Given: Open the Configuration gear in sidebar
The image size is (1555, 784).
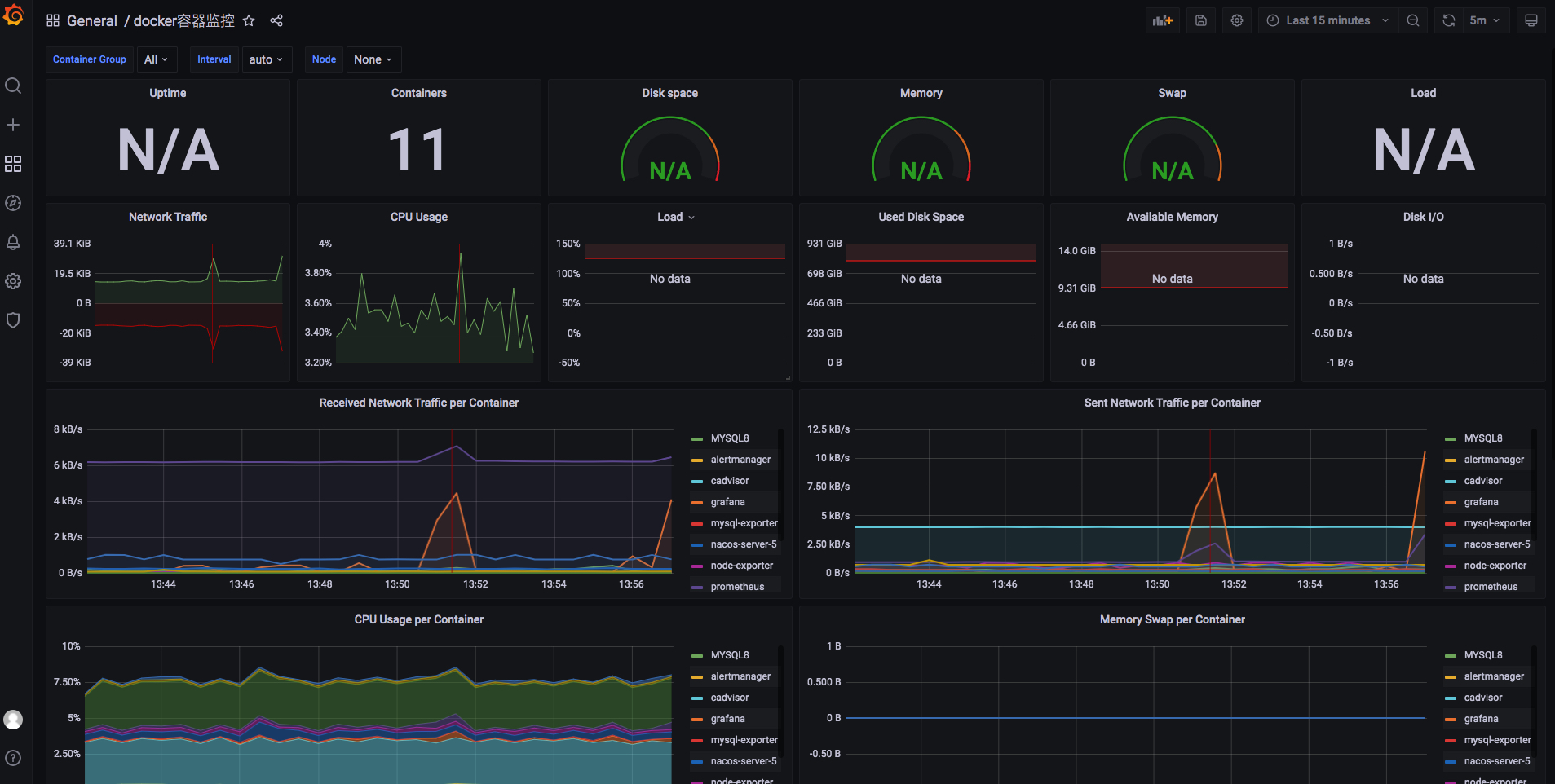Looking at the screenshot, I should (13, 281).
